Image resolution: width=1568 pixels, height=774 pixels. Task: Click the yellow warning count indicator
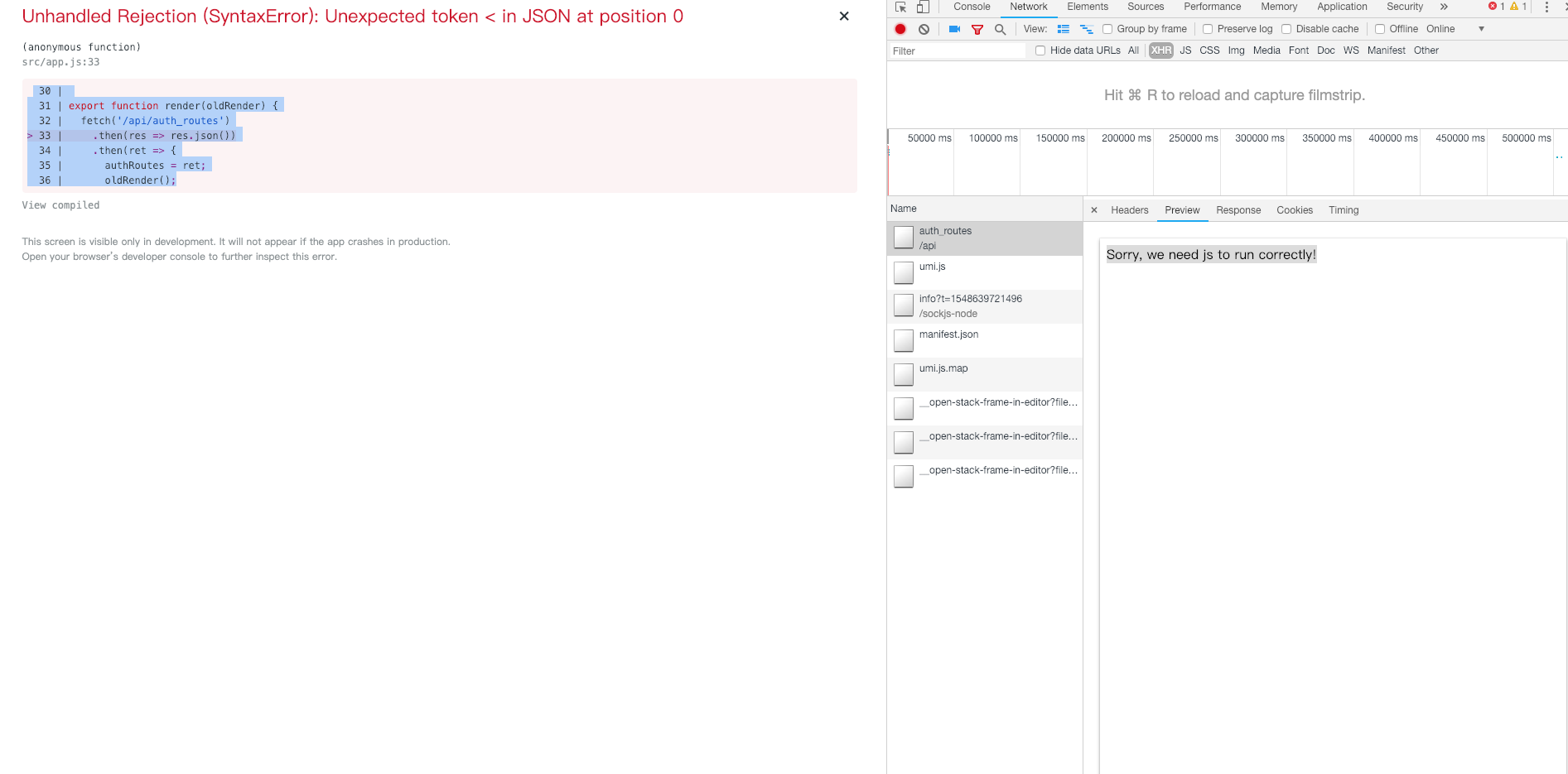click(x=1518, y=7)
